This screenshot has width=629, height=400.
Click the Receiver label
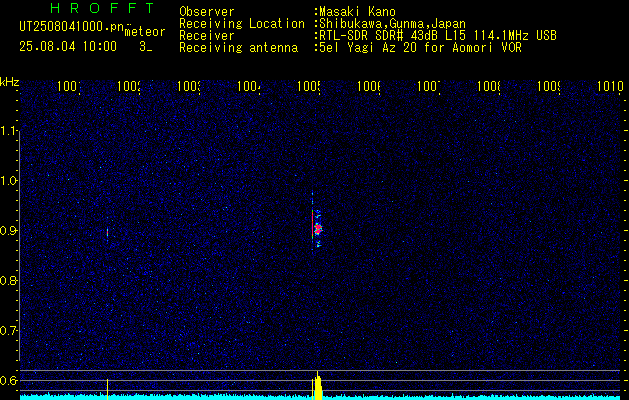tap(207, 36)
